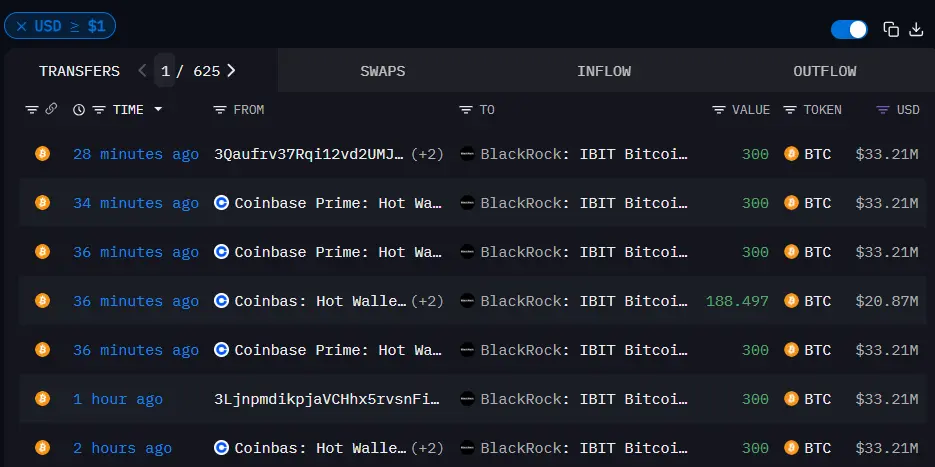Click BTC token icon in 1 hour row
The image size is (935, 467).
pos(791,398)
